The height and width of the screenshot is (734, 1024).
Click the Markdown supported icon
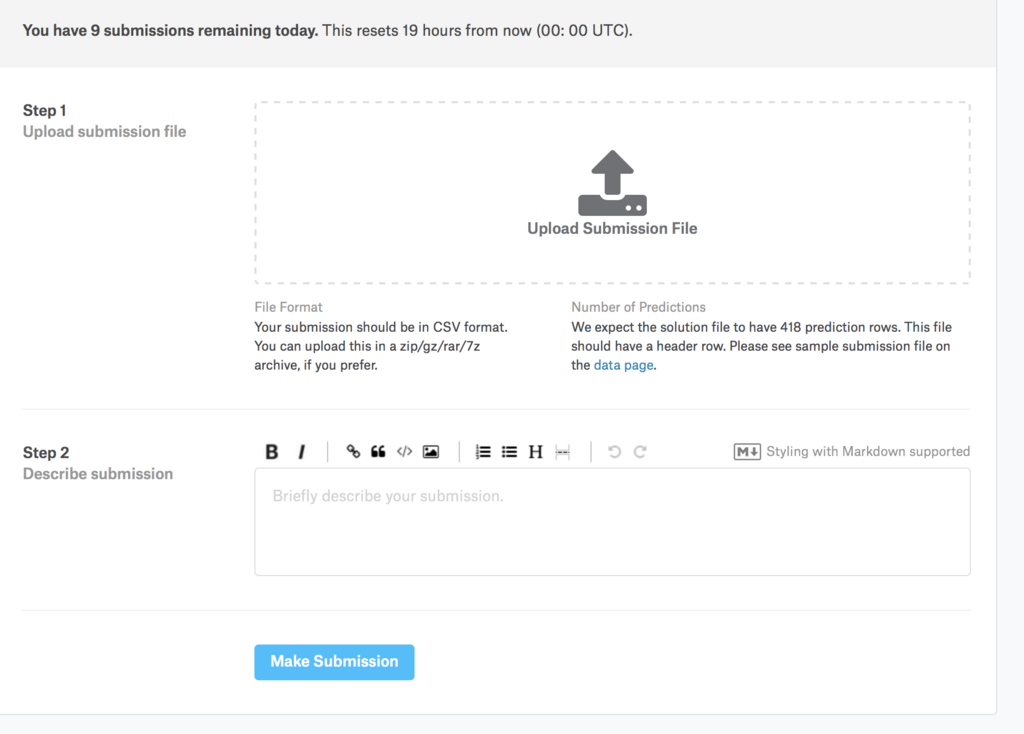[x=747, y=452]
